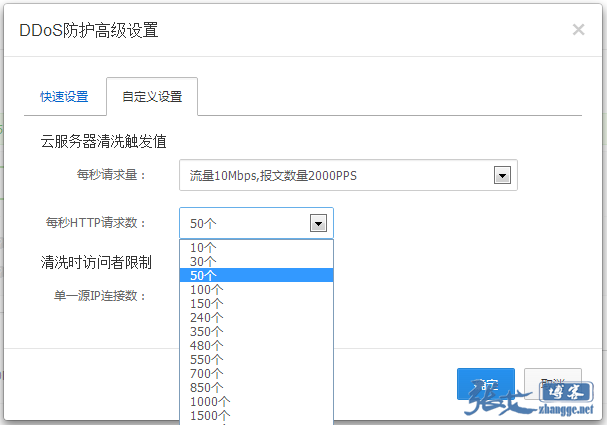Pick 1000个 from the dropdown
The image size is (607, 425).
tap(210, 401)
